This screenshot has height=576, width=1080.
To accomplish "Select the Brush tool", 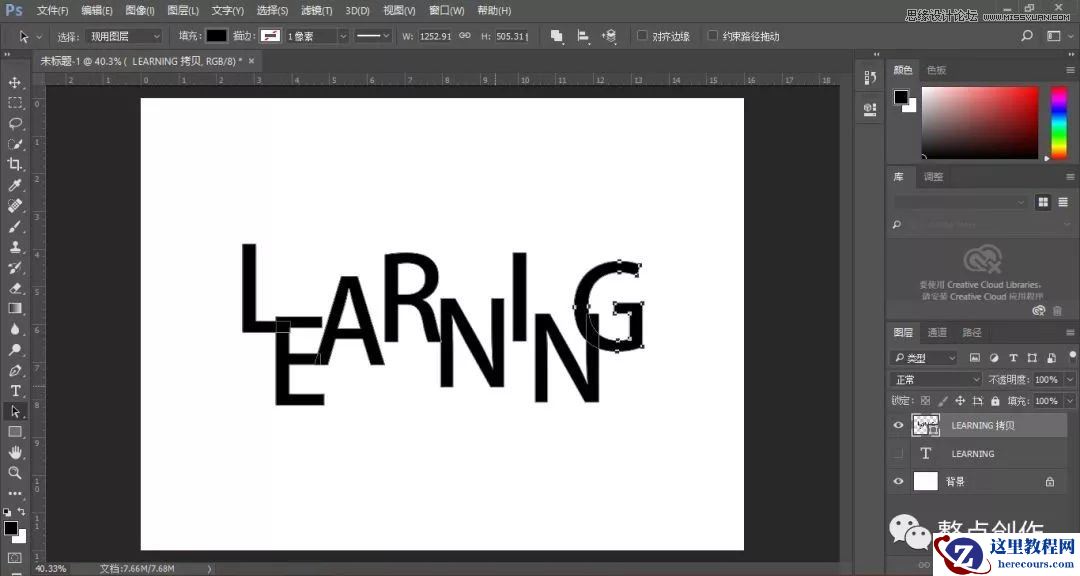I will [x=14, y=227].
